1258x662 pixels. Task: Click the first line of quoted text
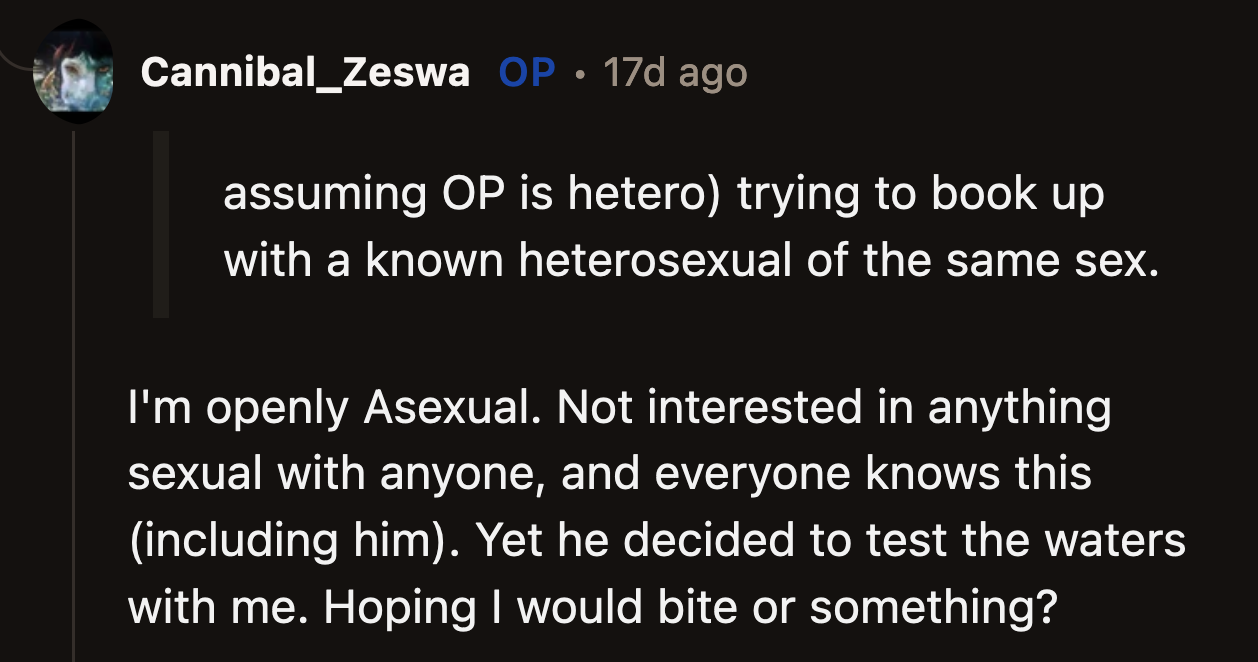pos(665,194)
